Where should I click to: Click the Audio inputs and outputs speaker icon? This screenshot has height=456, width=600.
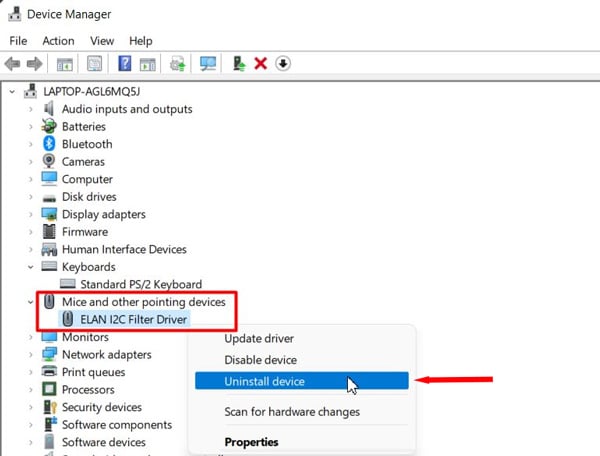49,109
